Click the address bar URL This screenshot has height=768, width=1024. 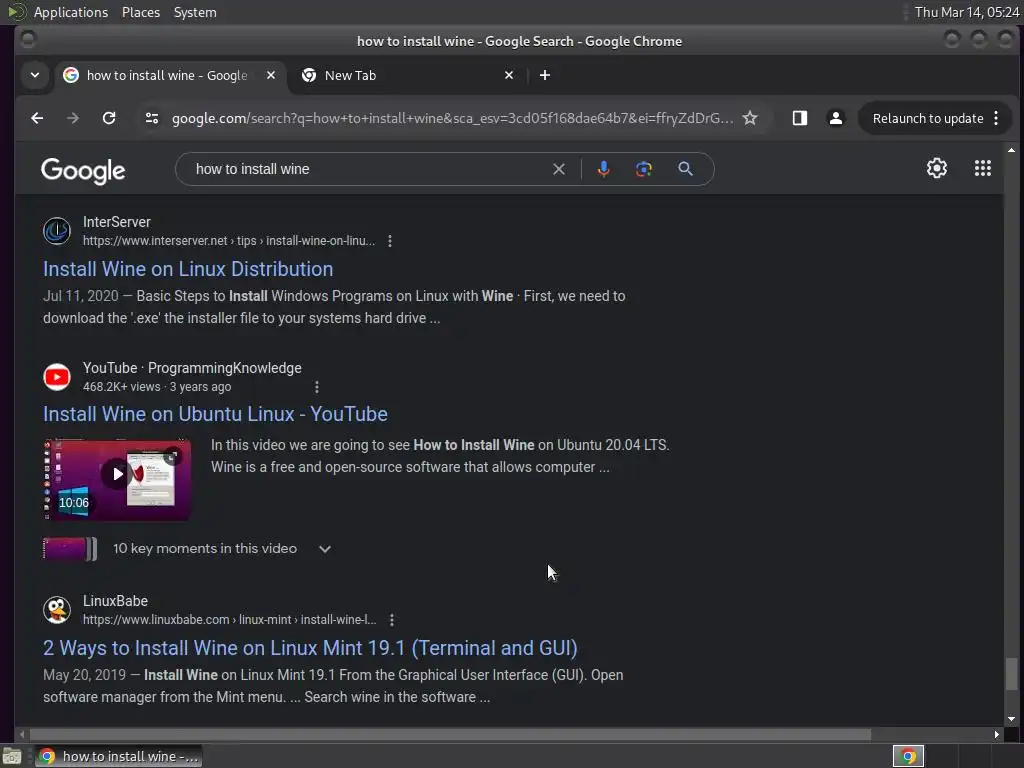pos(452,118)
